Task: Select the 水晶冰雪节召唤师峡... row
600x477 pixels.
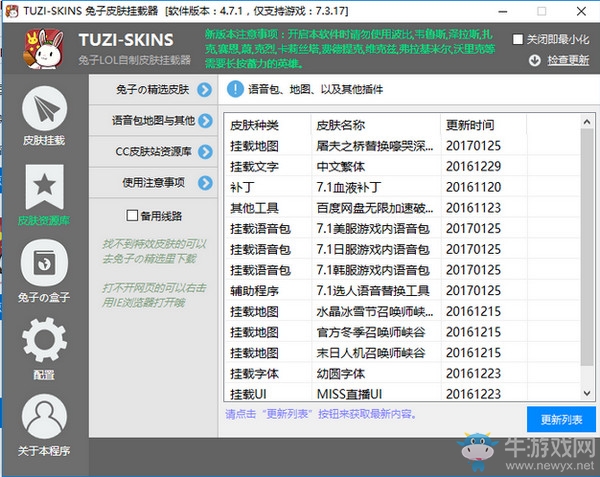Action: (403, 311)
